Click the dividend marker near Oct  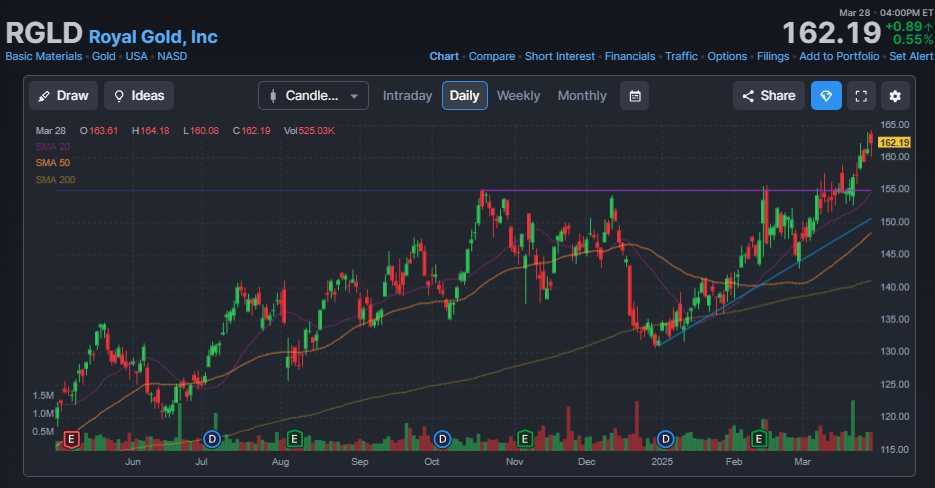pyautogui.click(x=442, y=440)
